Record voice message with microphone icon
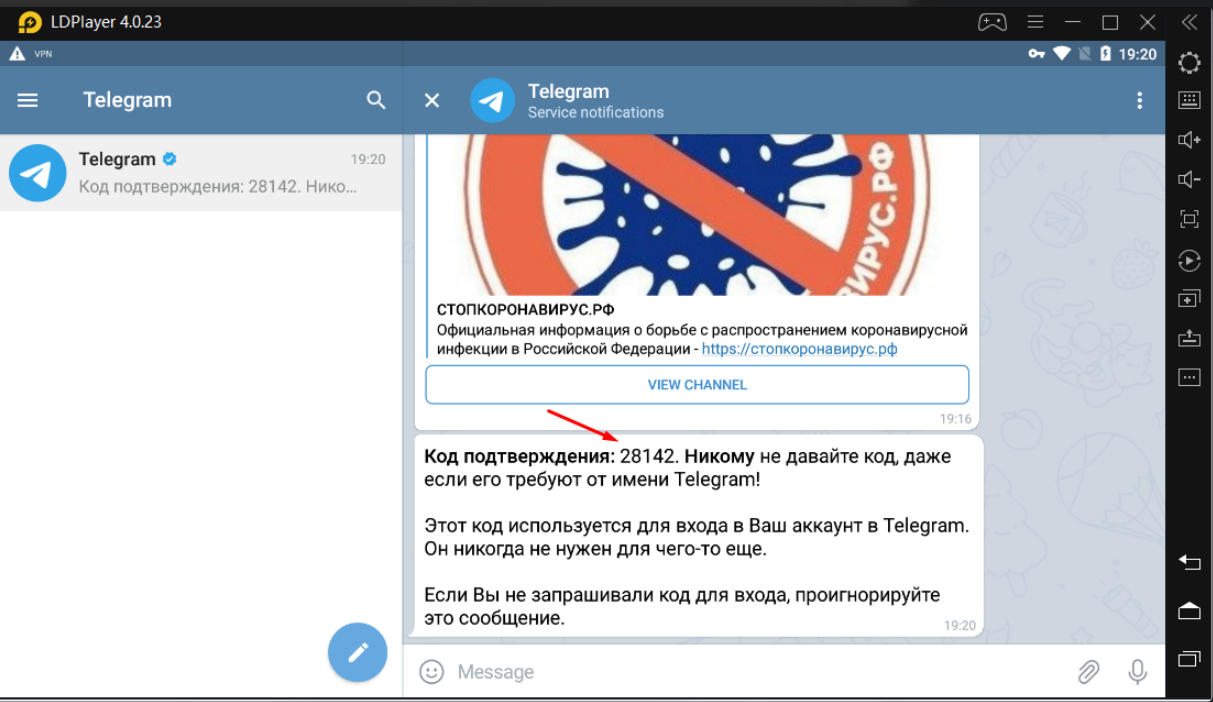 coord(1137,672)
